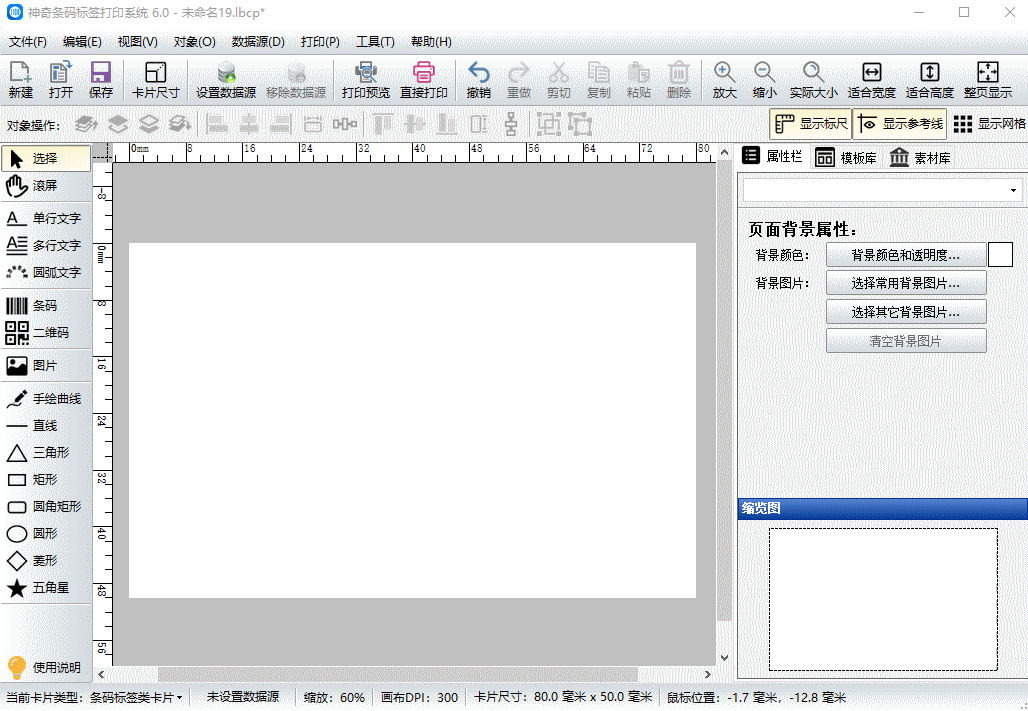Image resolution: width=1028 pixels, height=711 pixels.
Task: Select the 三角形 triangle tool
Action: [46, 453]
